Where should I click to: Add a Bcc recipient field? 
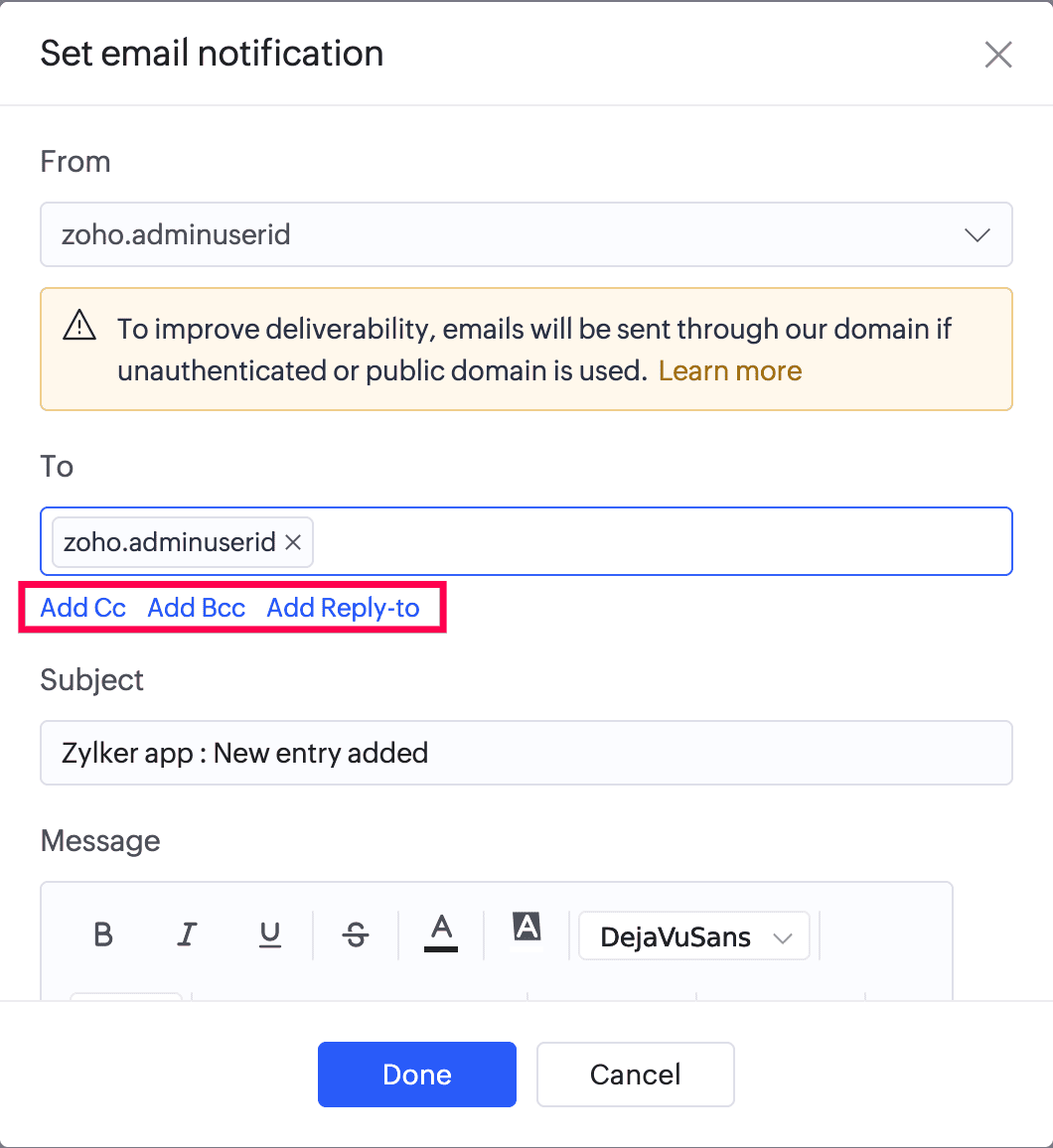point(197,608)
